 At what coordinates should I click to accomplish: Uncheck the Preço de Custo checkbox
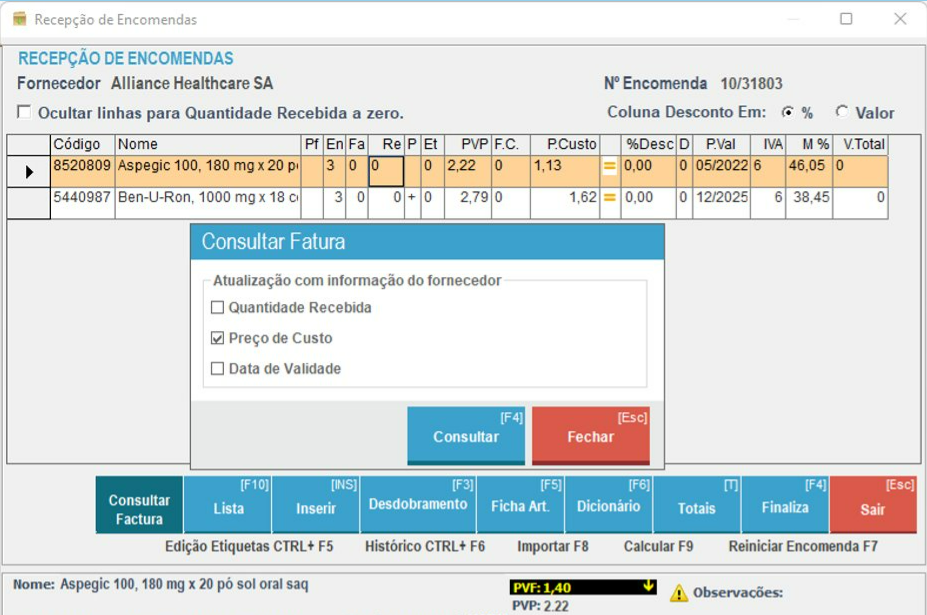[218, 338]
